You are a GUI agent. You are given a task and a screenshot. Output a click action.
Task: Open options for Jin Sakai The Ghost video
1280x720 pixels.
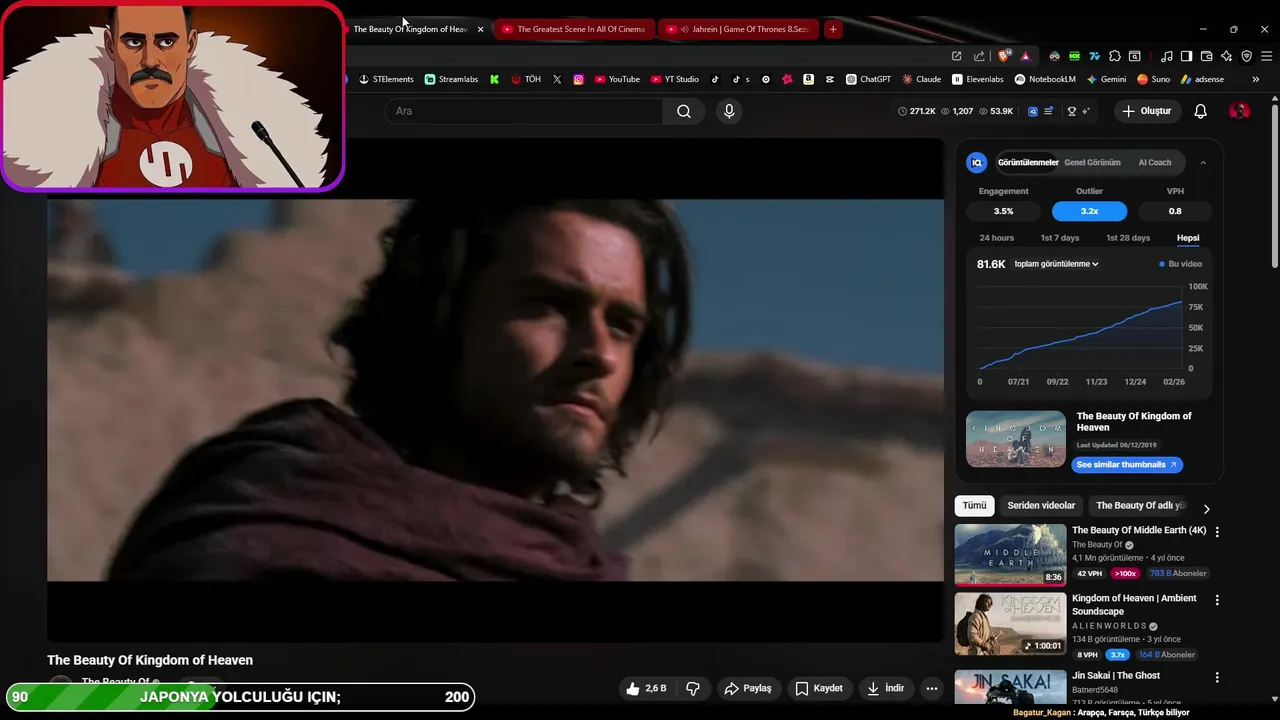pos(1217,677)
